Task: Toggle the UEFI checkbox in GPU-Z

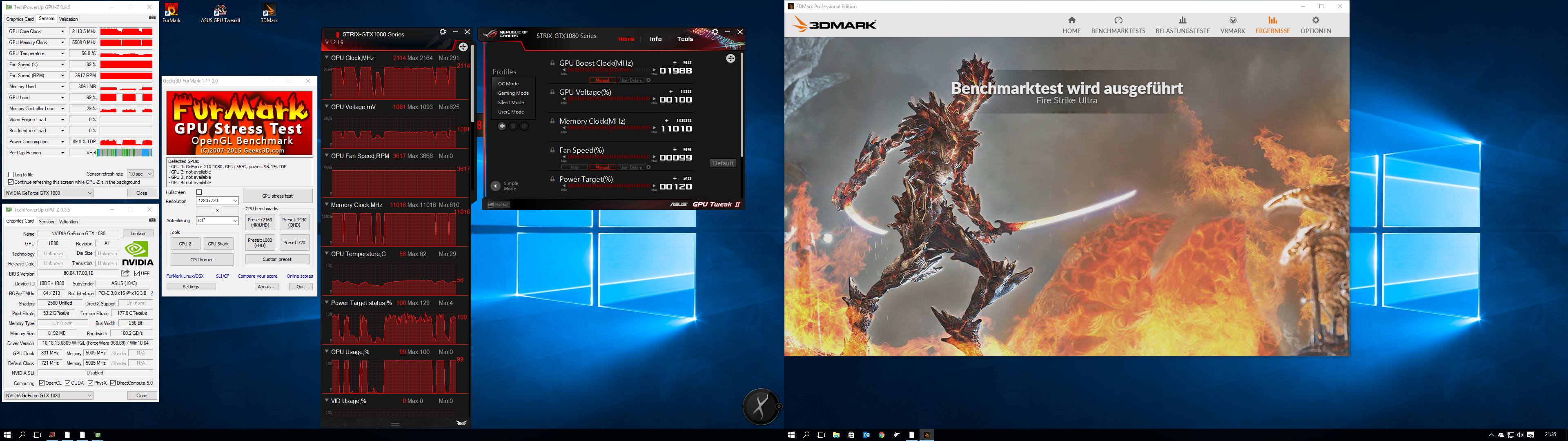Action: [x=138, y=274]
